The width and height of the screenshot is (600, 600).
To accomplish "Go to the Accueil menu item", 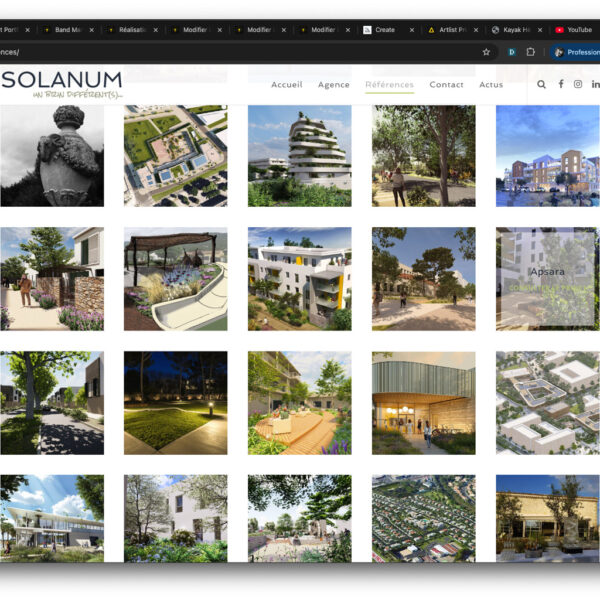I will [286, 85].
